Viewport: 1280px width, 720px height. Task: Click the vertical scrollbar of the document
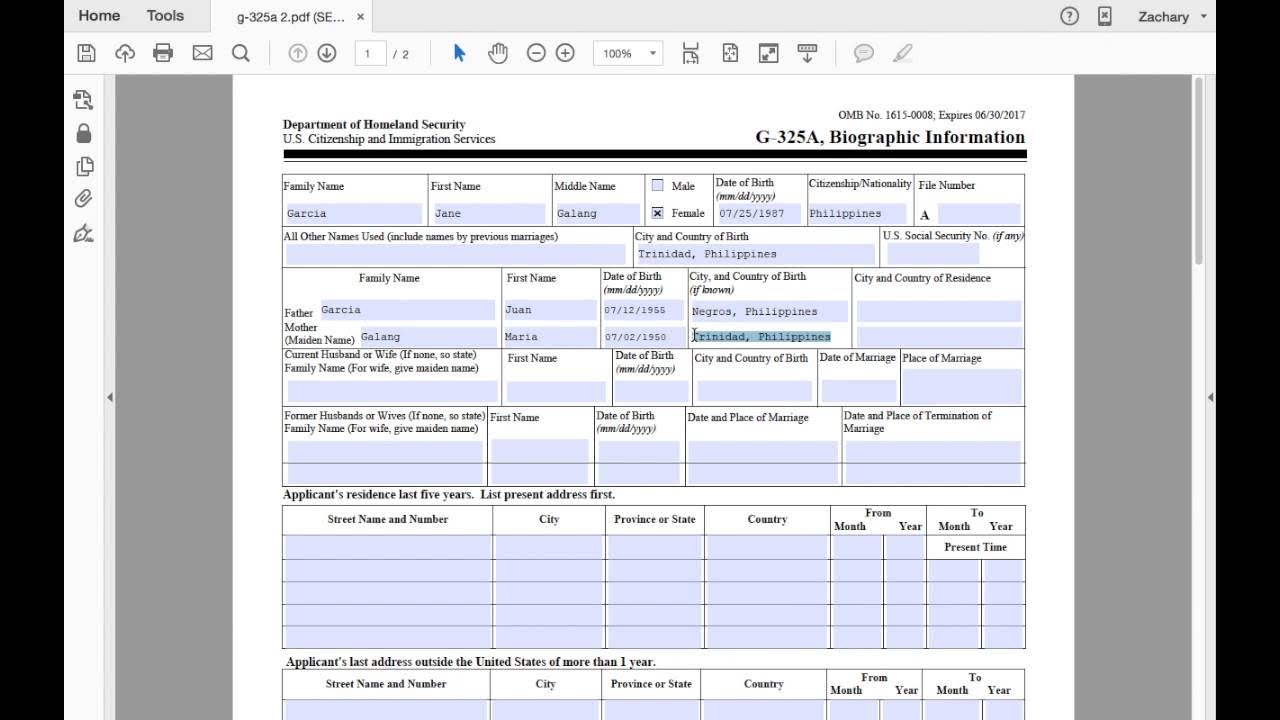(1199, 170)
